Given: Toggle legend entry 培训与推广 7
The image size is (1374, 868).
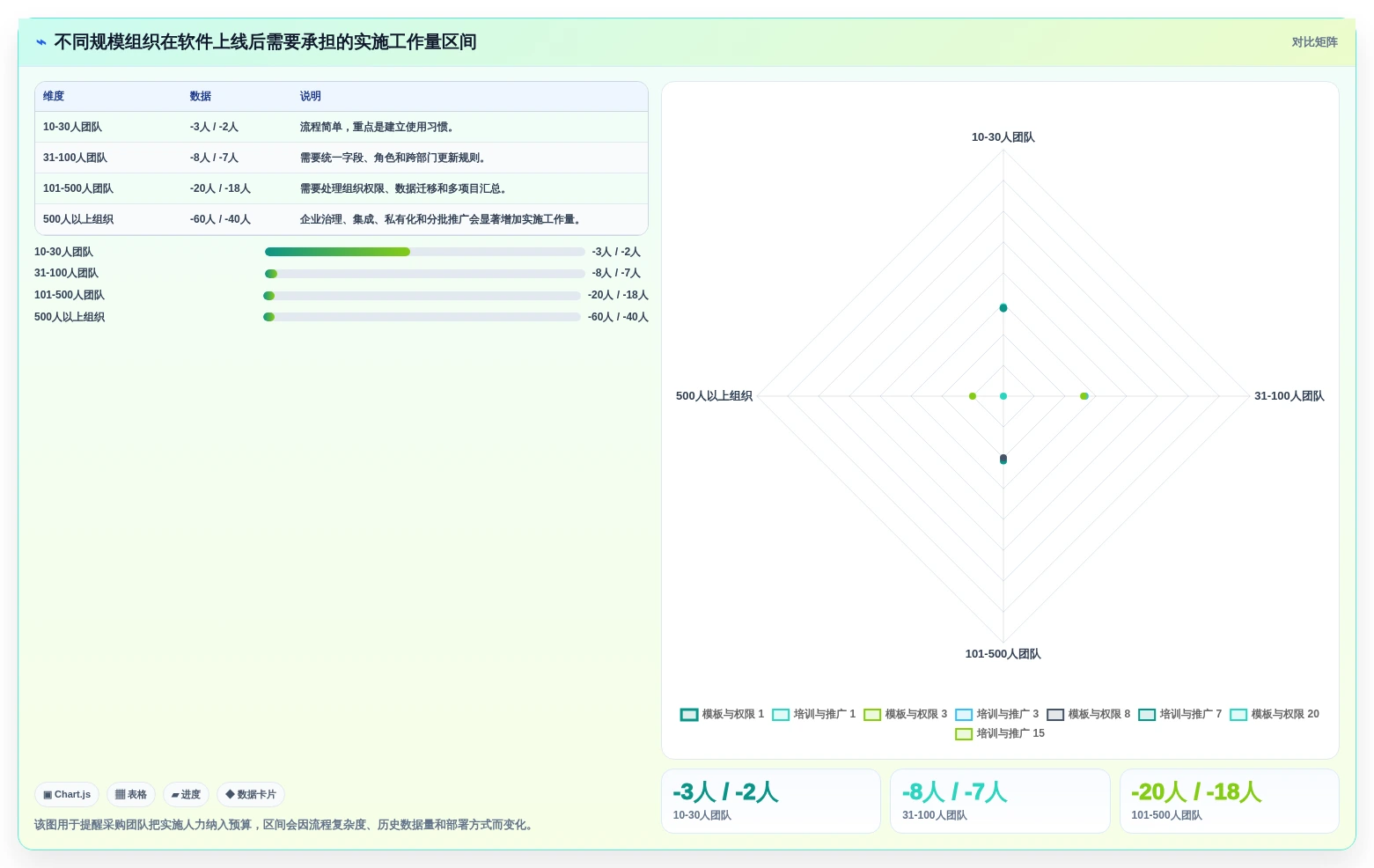Looking at the screenshot, I should [1180, 714].
